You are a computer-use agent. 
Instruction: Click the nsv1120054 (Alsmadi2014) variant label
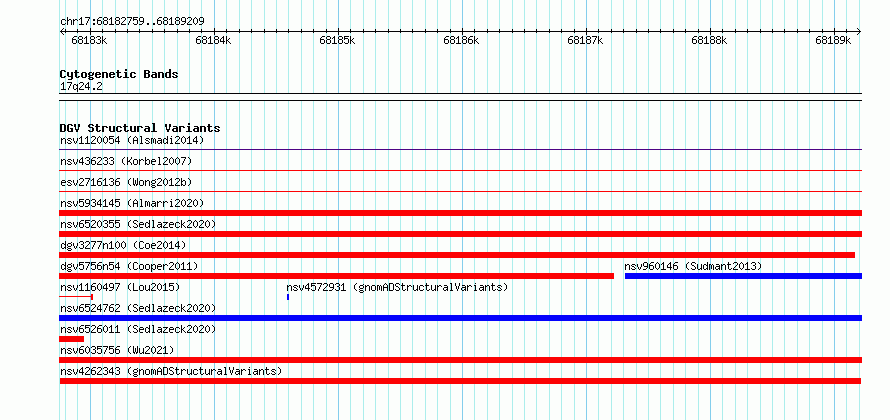tap(132, 140)
